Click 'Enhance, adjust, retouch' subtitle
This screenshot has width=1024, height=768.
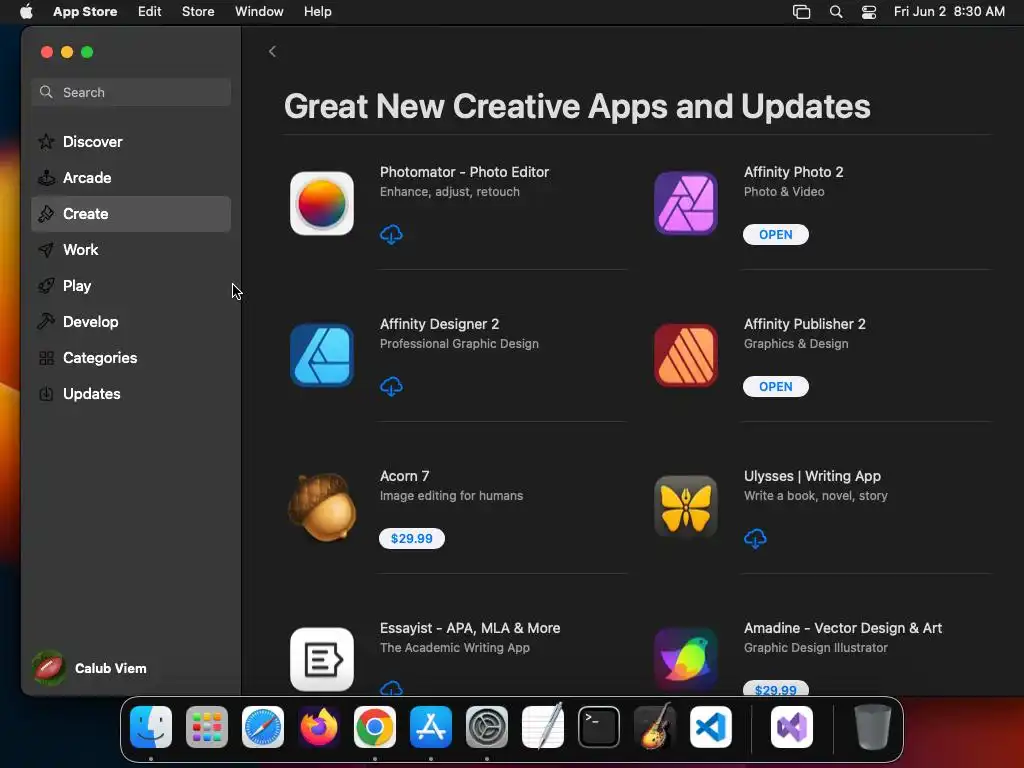449,192
